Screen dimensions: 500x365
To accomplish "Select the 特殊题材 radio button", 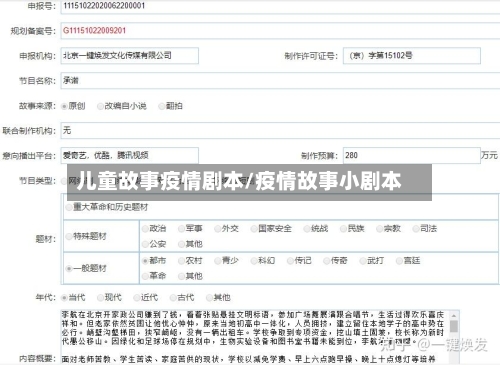I will tap(69, 237).
